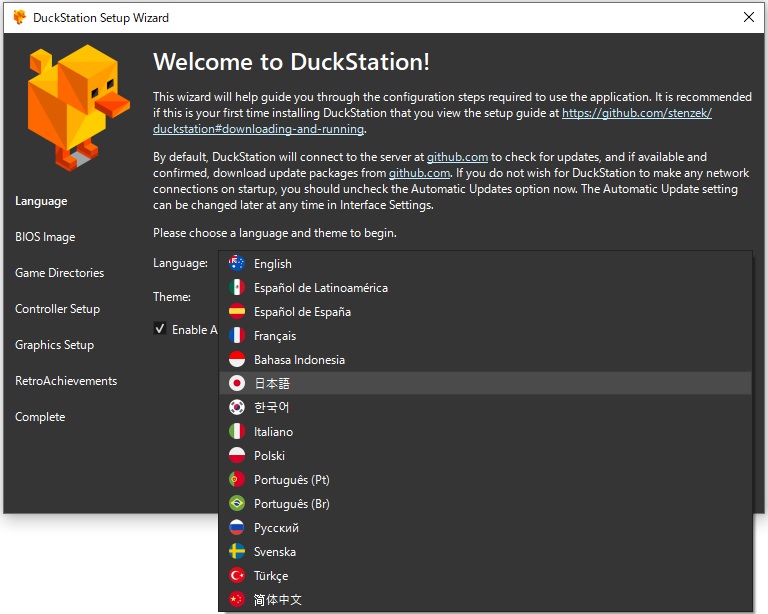The image size is (768, 614).
Task: Go to the BIOS Image step
Action: 45,237
